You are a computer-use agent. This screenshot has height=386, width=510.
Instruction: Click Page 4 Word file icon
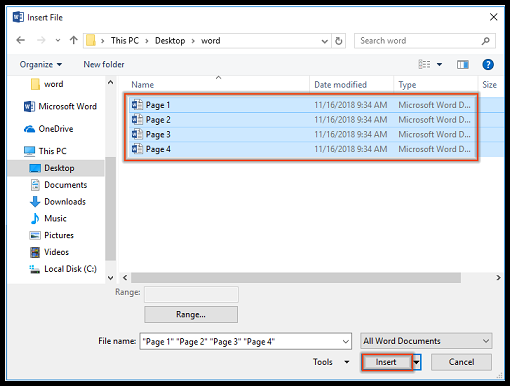coord(137,149)
